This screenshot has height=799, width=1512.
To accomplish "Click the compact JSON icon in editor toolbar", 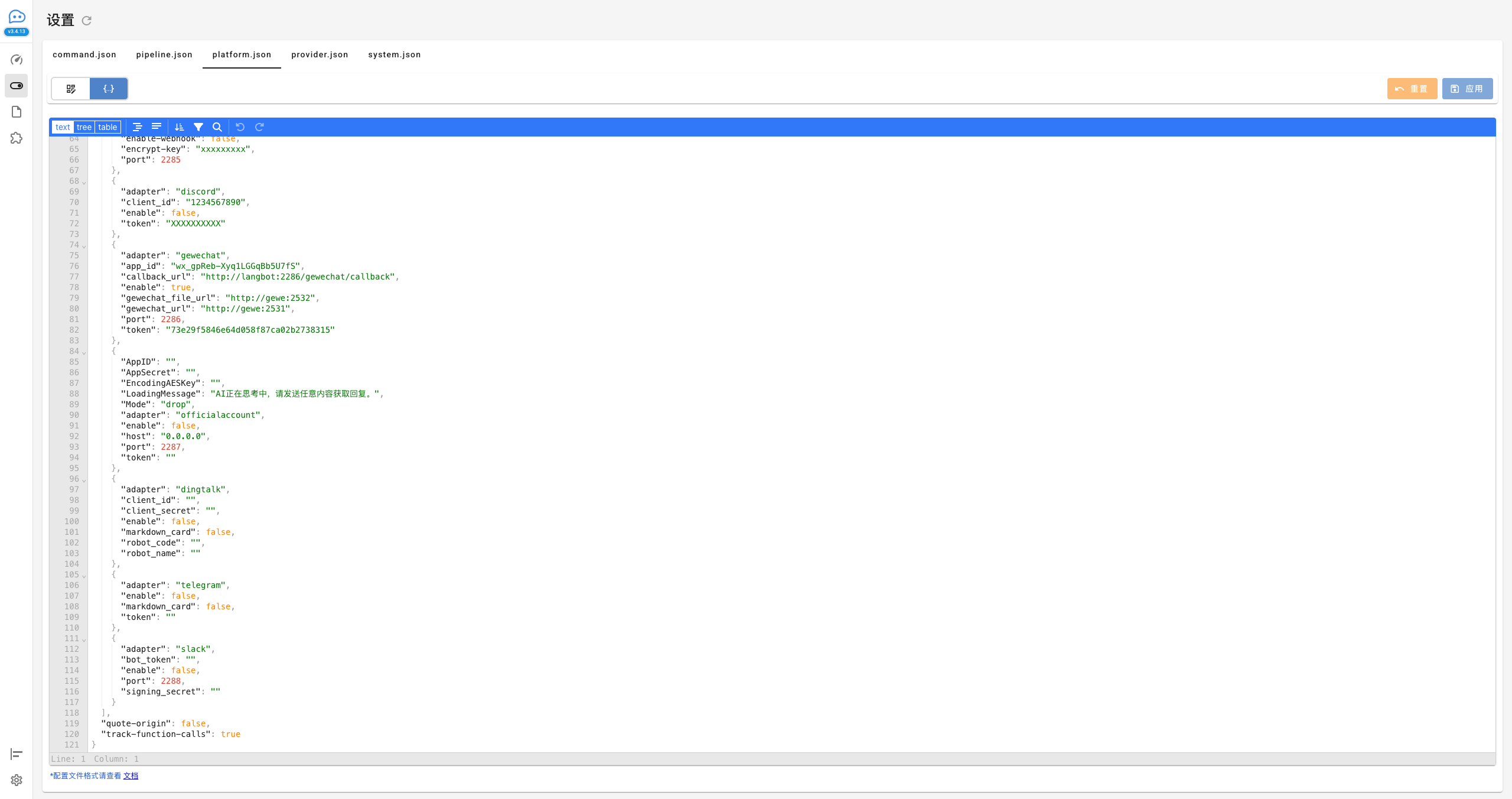I will (x=157, y=127).
